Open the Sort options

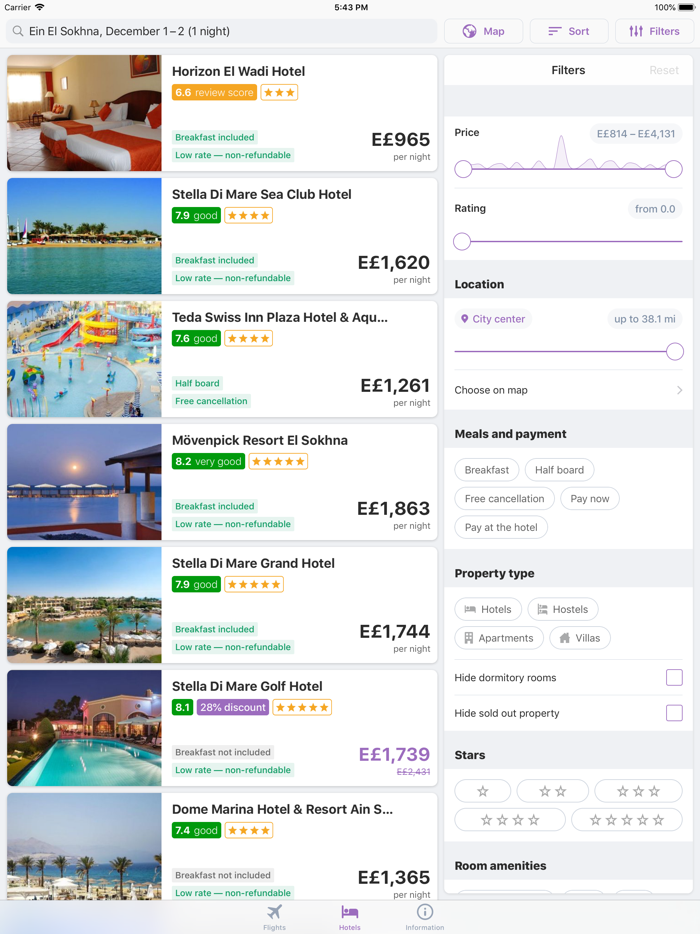pos(568,31)
